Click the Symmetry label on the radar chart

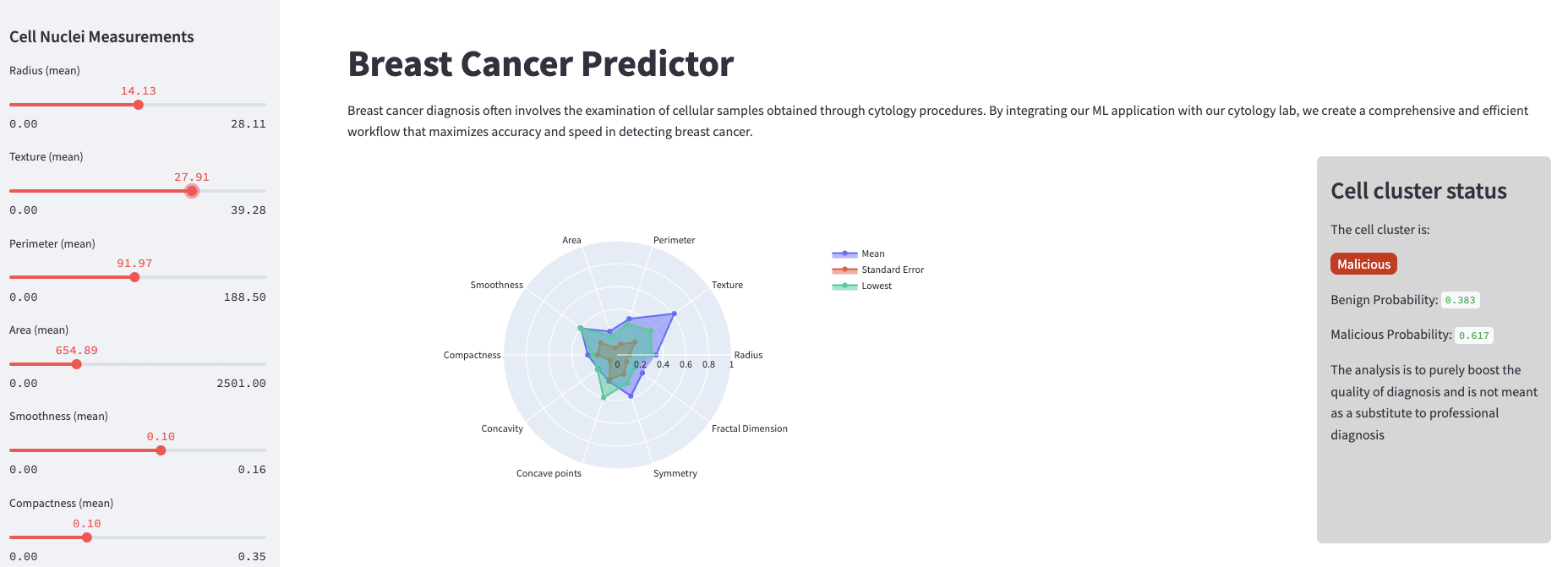pyautogui.click(x=675, y=473)
